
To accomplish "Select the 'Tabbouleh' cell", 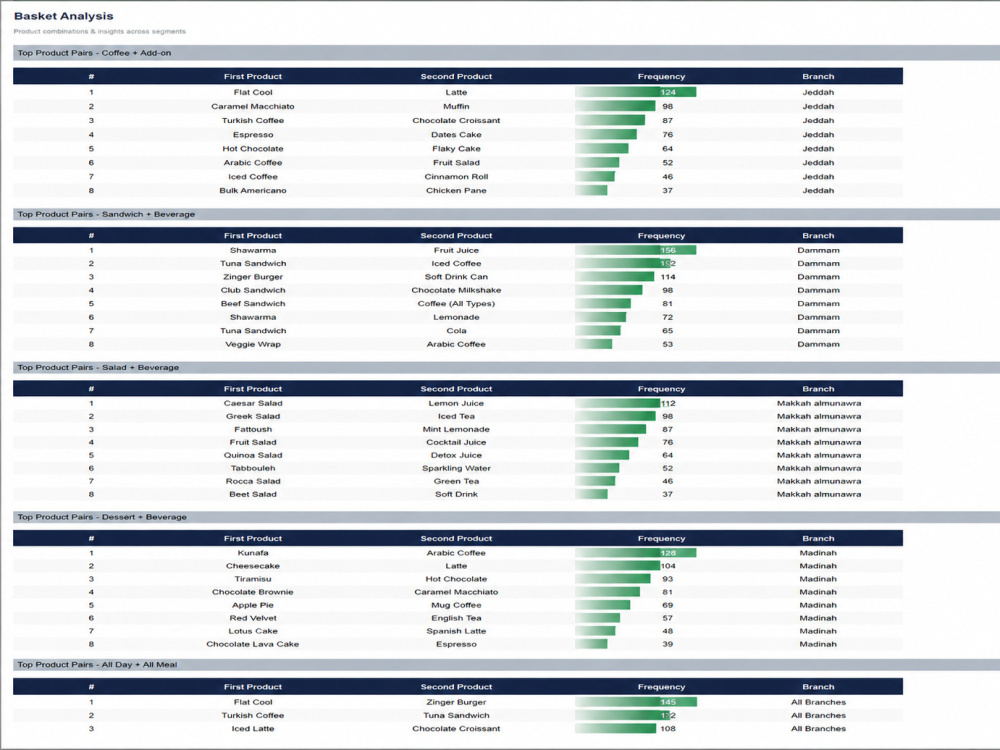I will pos(253,469).
